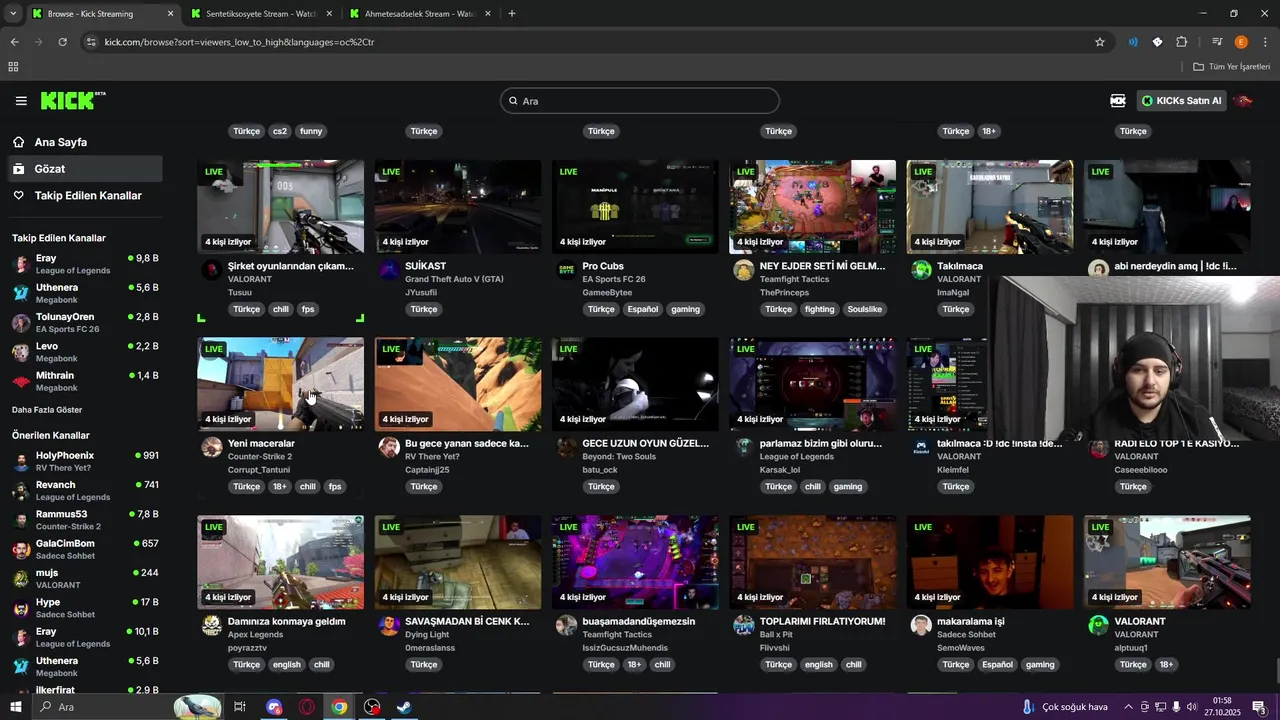Switch to Ahmetesadselek Stream tab
The width and height of the screenshot is (1280, 720).
pos(419,14)
